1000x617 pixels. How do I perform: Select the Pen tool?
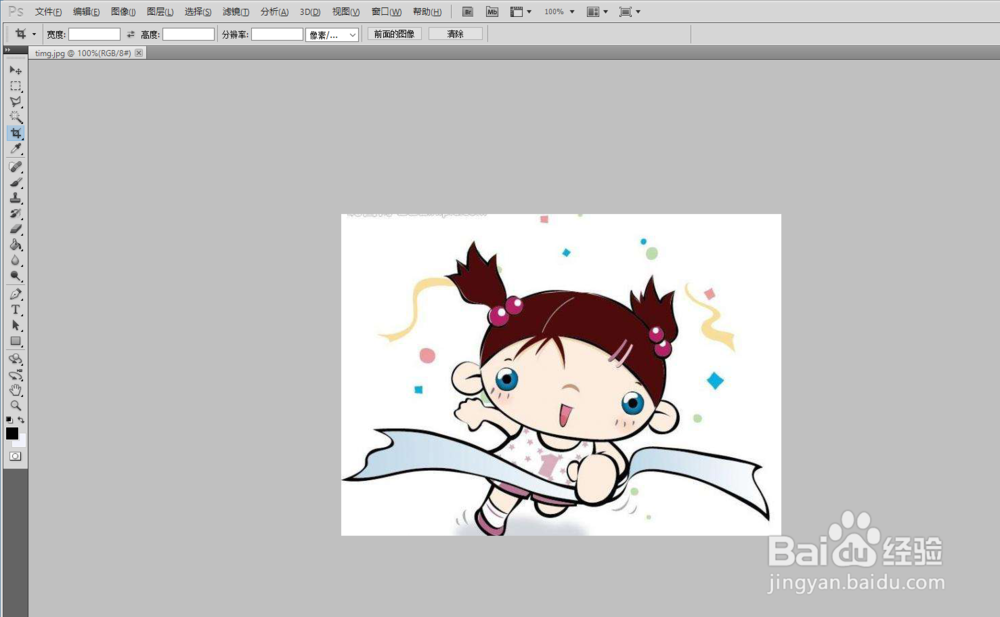pyautogui.click(x=15, y=294)
